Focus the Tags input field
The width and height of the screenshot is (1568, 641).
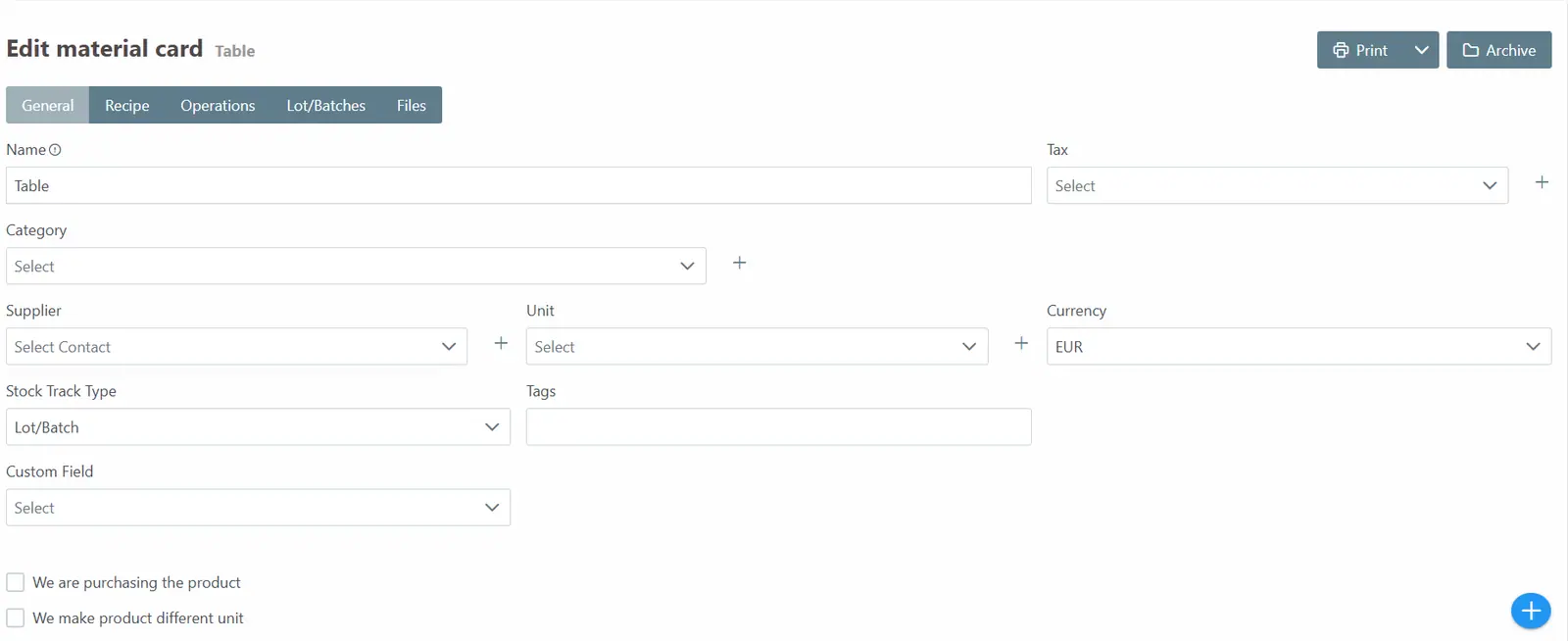click(778, 426)
